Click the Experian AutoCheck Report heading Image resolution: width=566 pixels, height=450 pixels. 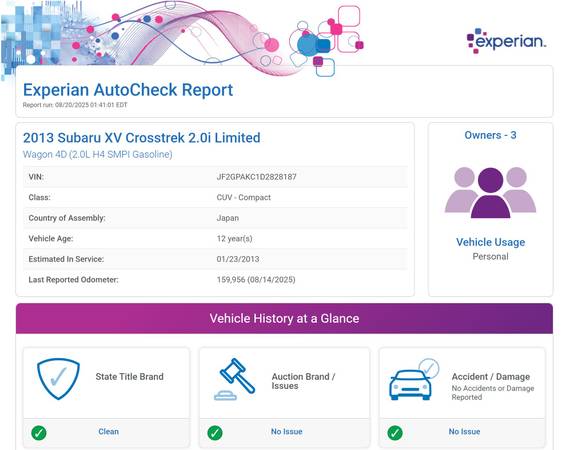(128, 90)
